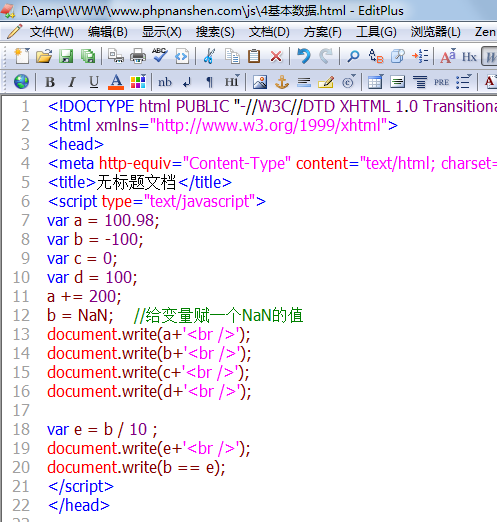Open the 文件(W) menu
497x522 pixels.
pyautogui.click(x=51, y=32)
